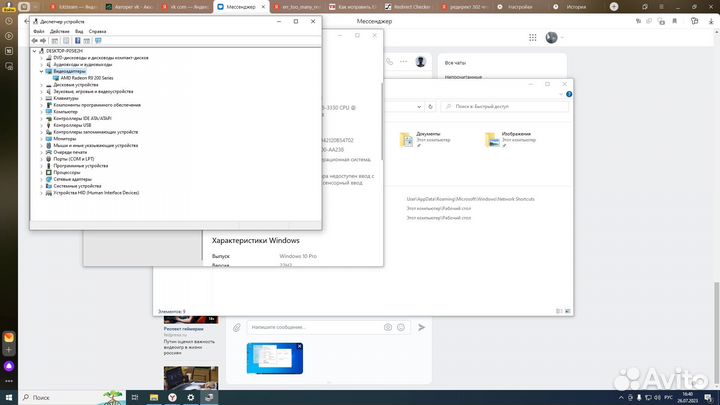
Task: Click the apps grid icon in Messenger header
Action: 533,38
